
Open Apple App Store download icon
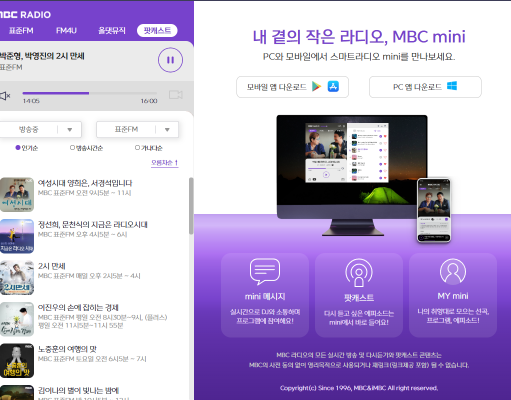[333, 86]
